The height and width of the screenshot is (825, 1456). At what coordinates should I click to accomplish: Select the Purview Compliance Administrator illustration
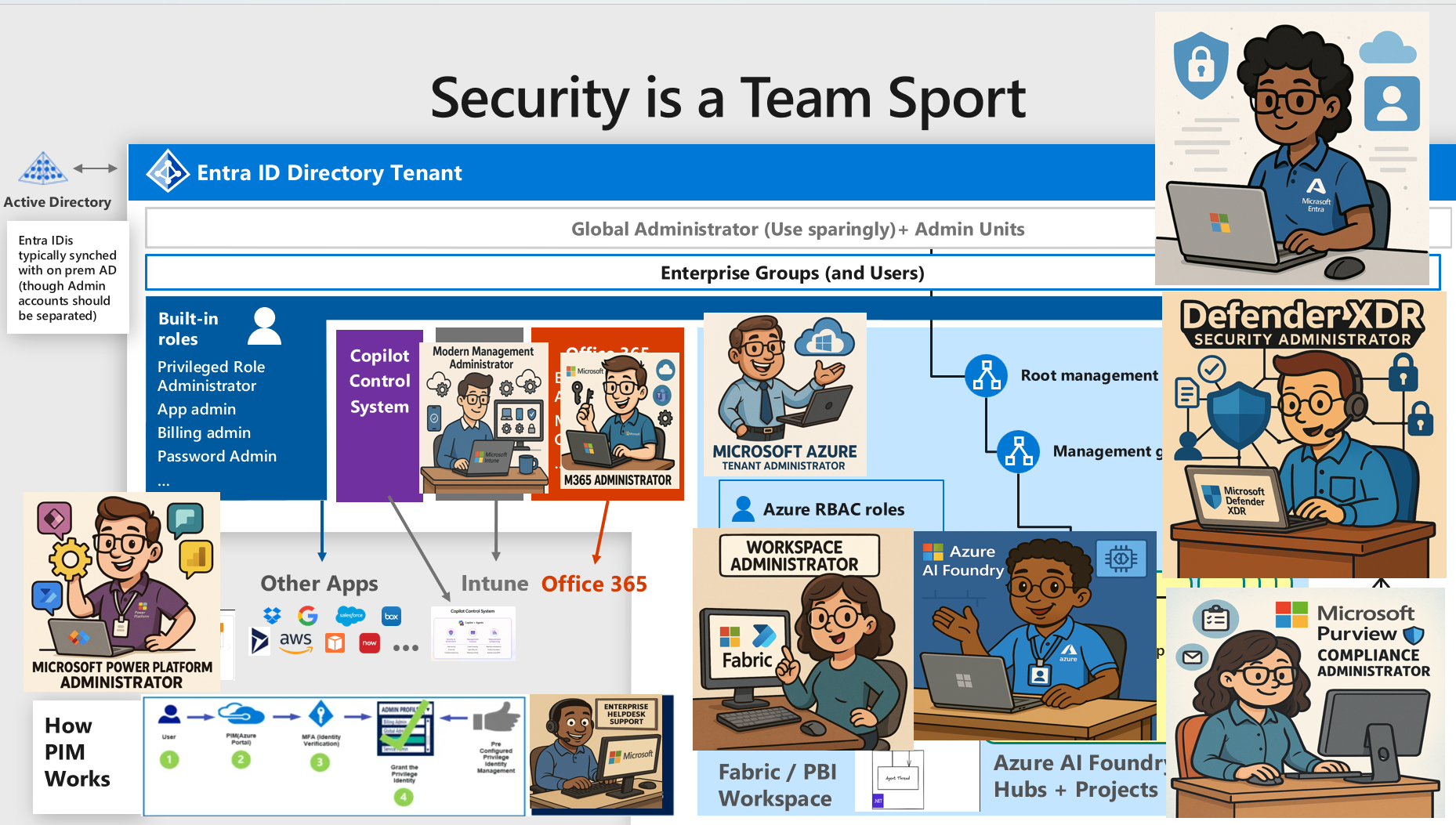tap(1306, 704)
